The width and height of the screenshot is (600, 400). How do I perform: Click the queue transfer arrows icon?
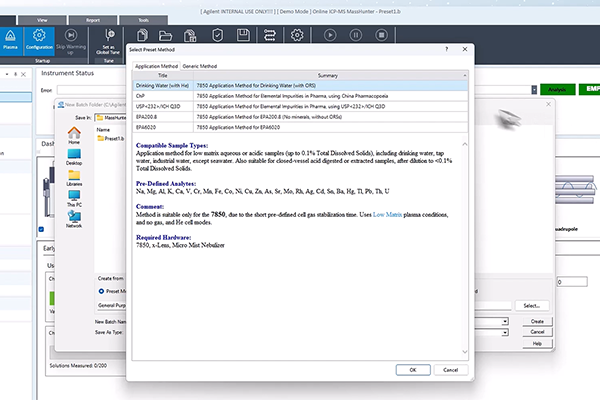pos(270,35)
